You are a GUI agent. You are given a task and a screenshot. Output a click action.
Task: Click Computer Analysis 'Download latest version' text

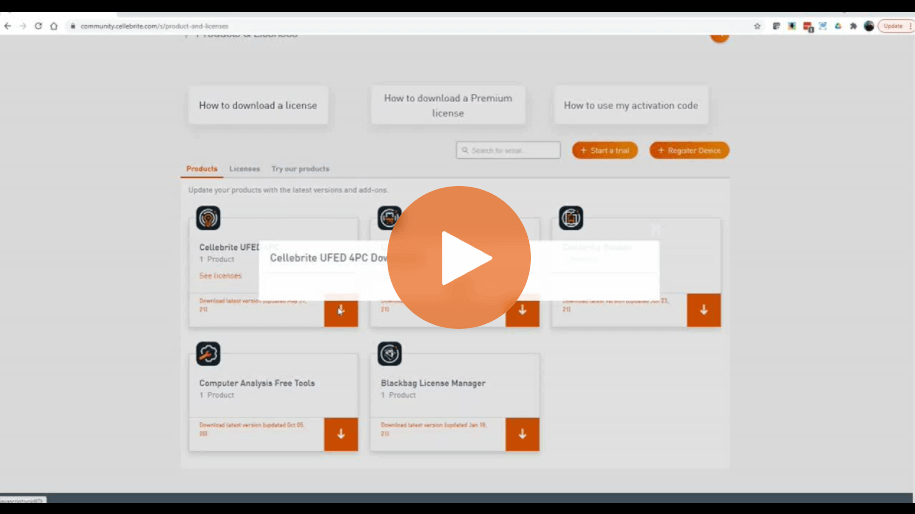coord(252,429)
